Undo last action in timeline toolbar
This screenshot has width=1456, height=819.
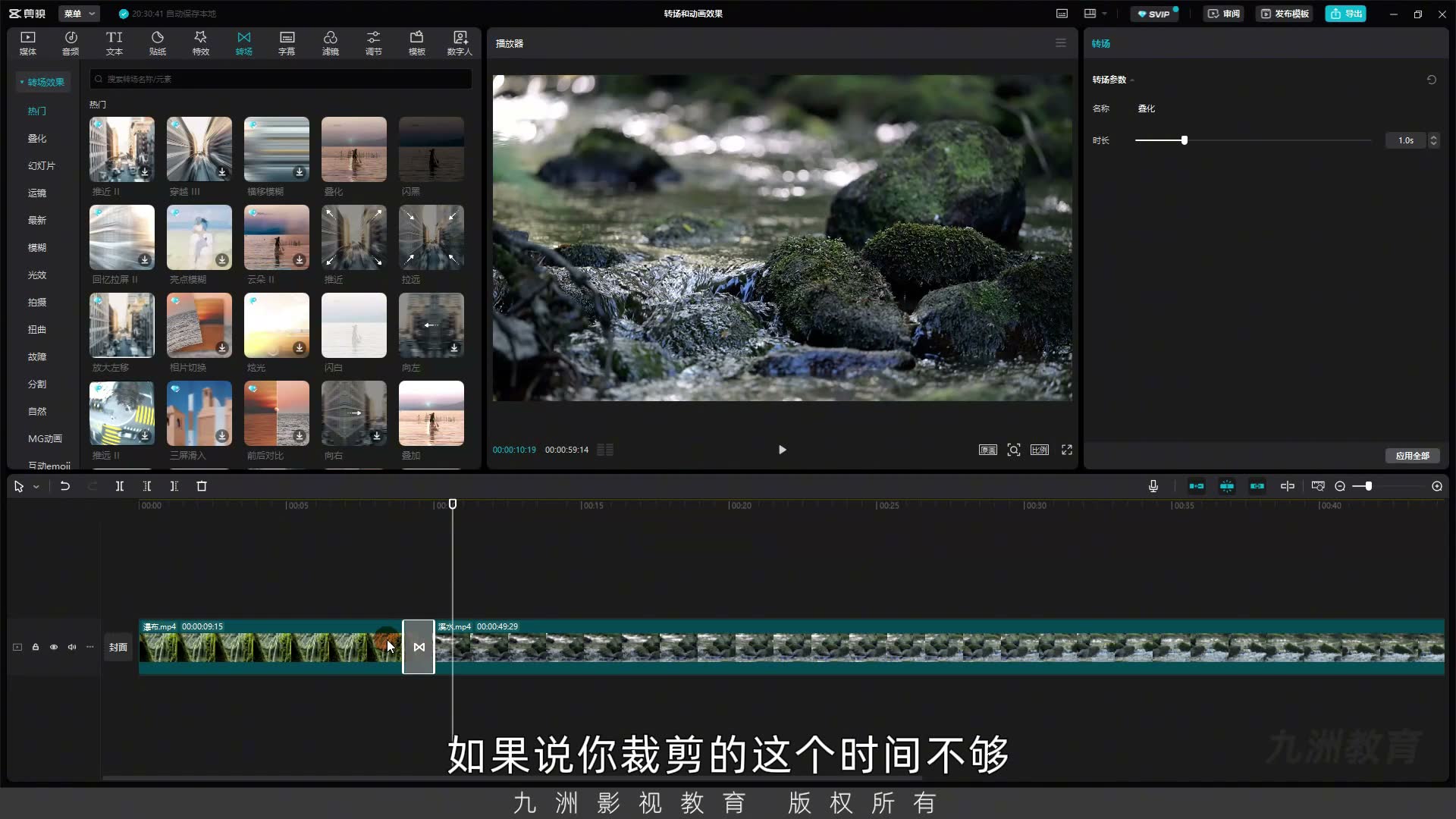tap(65, 486)
